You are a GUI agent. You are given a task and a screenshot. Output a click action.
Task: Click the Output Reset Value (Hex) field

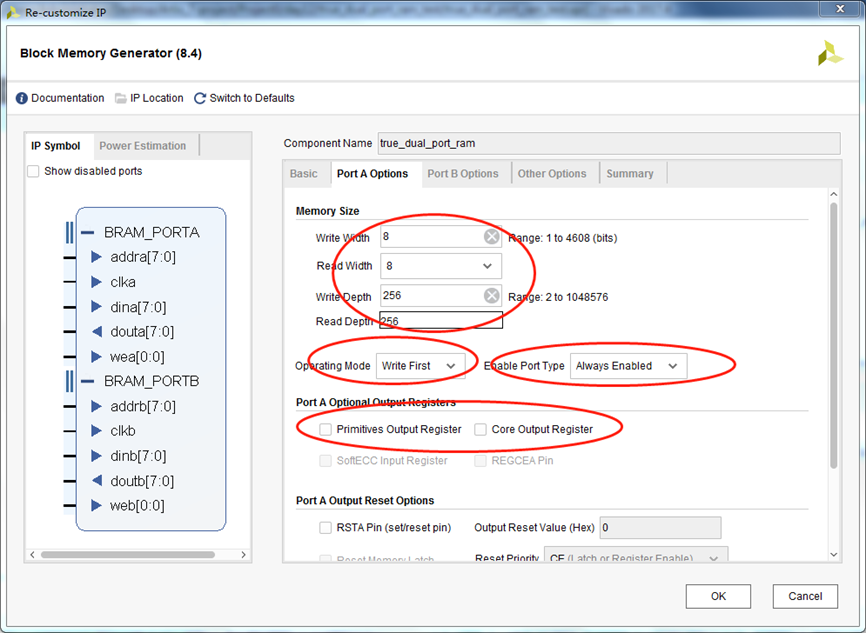click(660, 528)
